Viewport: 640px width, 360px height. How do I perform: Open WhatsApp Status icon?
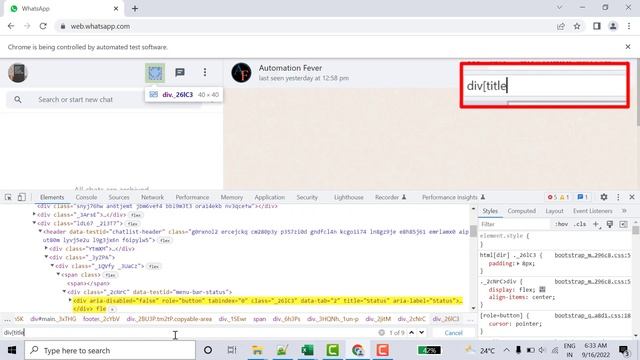pos(155,73)
